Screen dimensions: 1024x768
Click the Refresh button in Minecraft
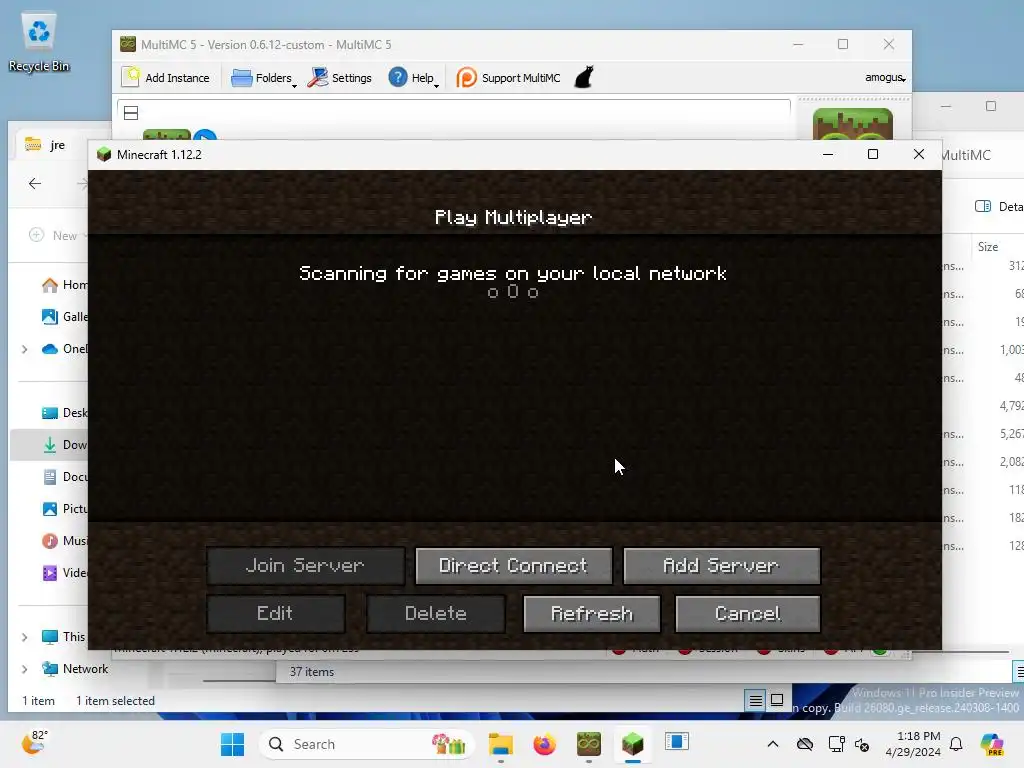coord(592,614)
